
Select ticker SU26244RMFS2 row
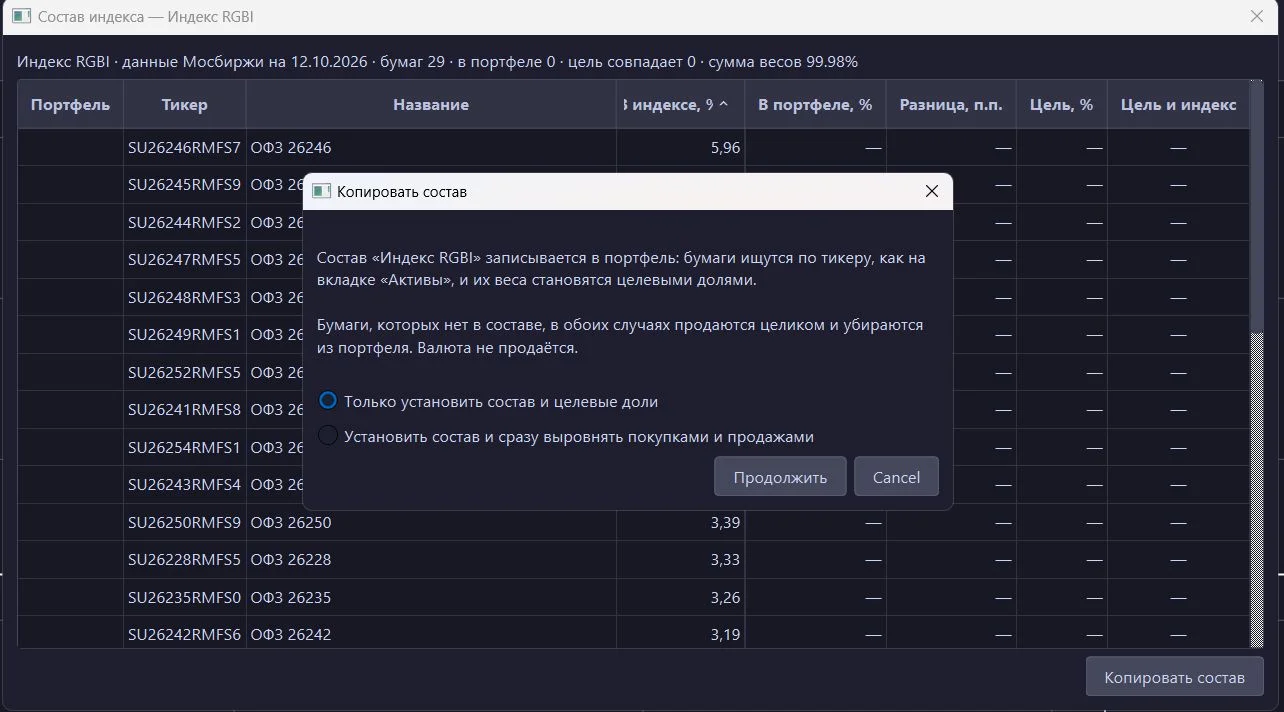[x=185, y=222]
